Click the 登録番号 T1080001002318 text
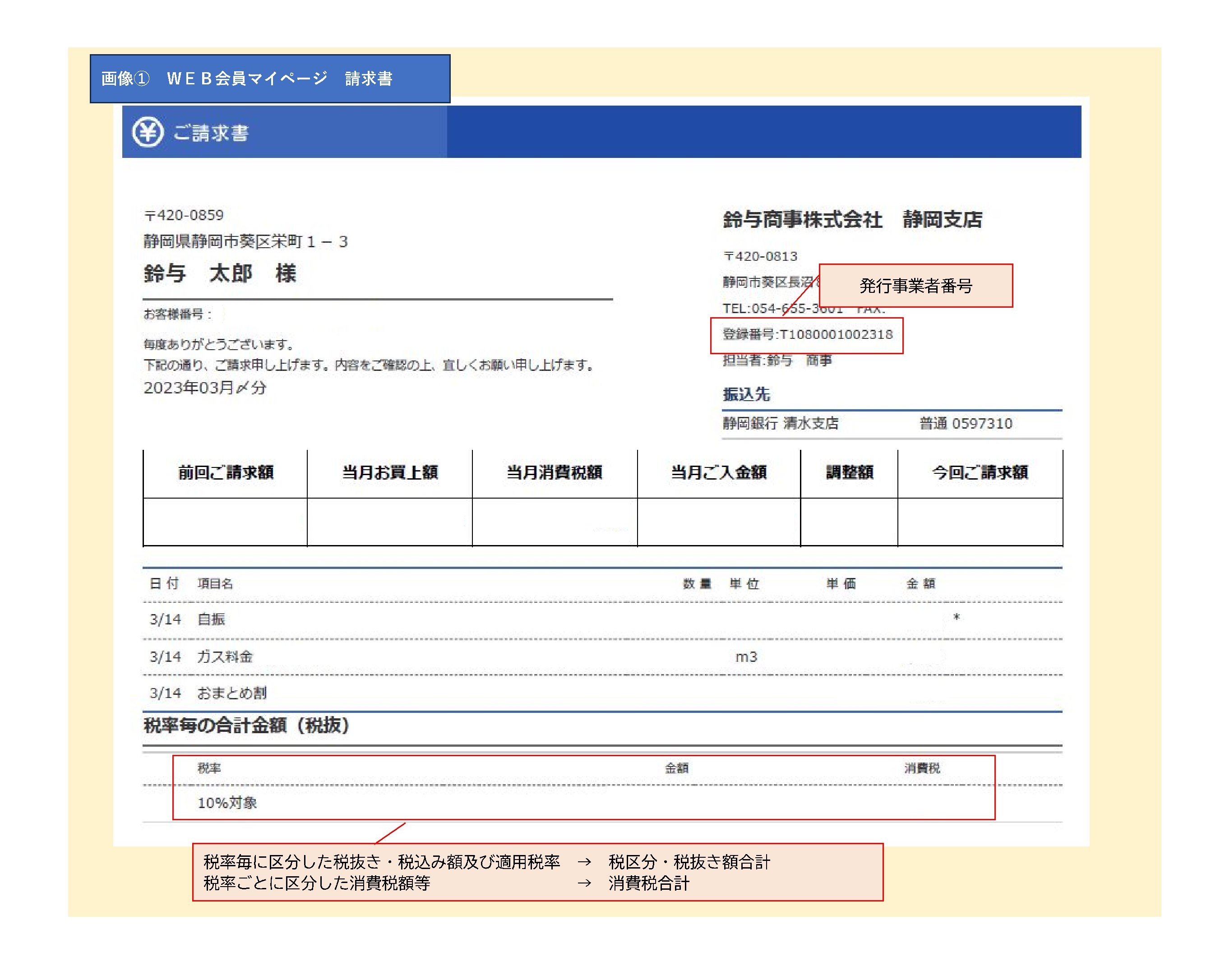The width and height of the screenshot is (1225, 980). click(x=807, y=335)
